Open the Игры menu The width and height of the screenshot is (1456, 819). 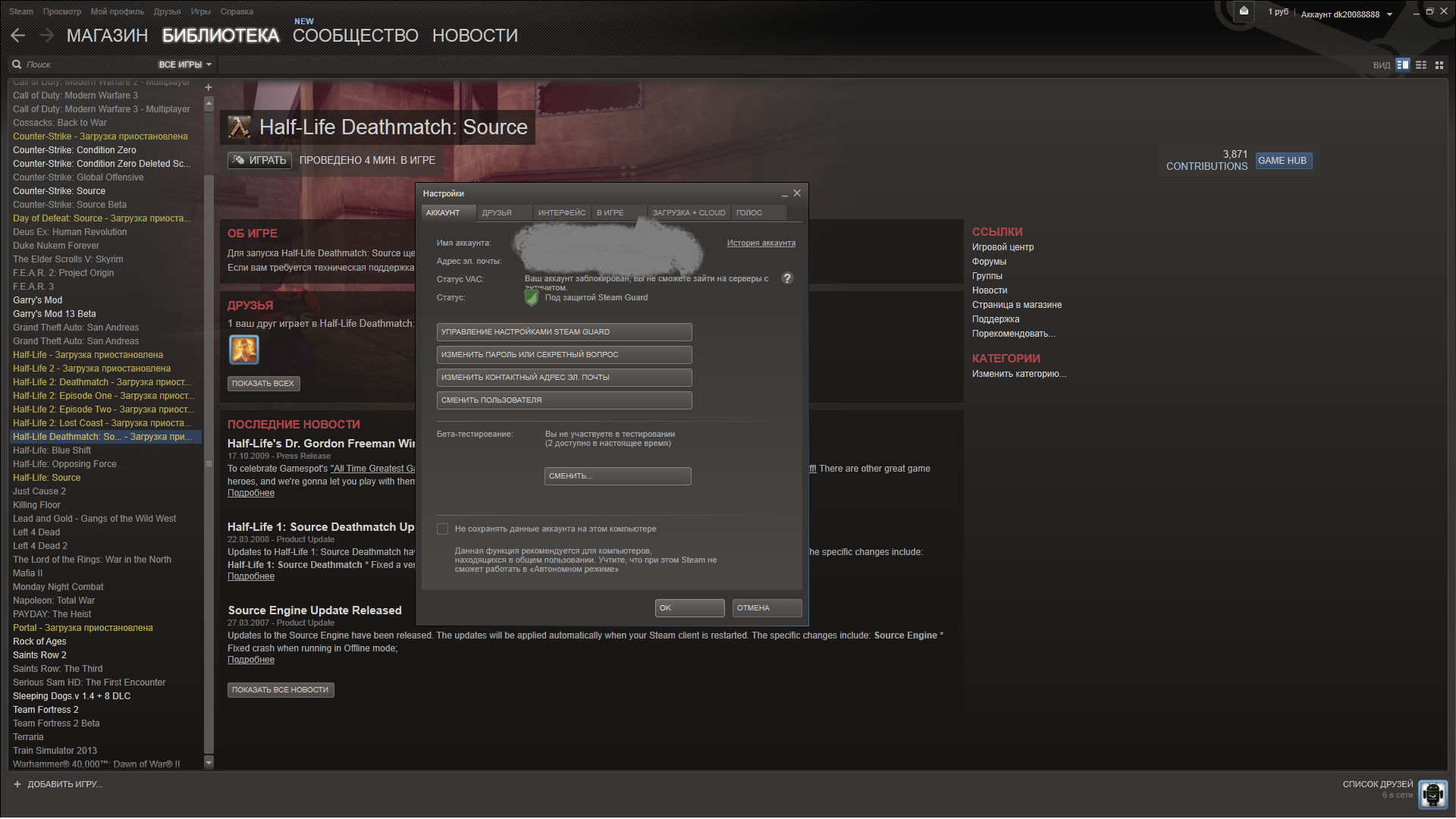pyautogui.click(x=201, y=11)
